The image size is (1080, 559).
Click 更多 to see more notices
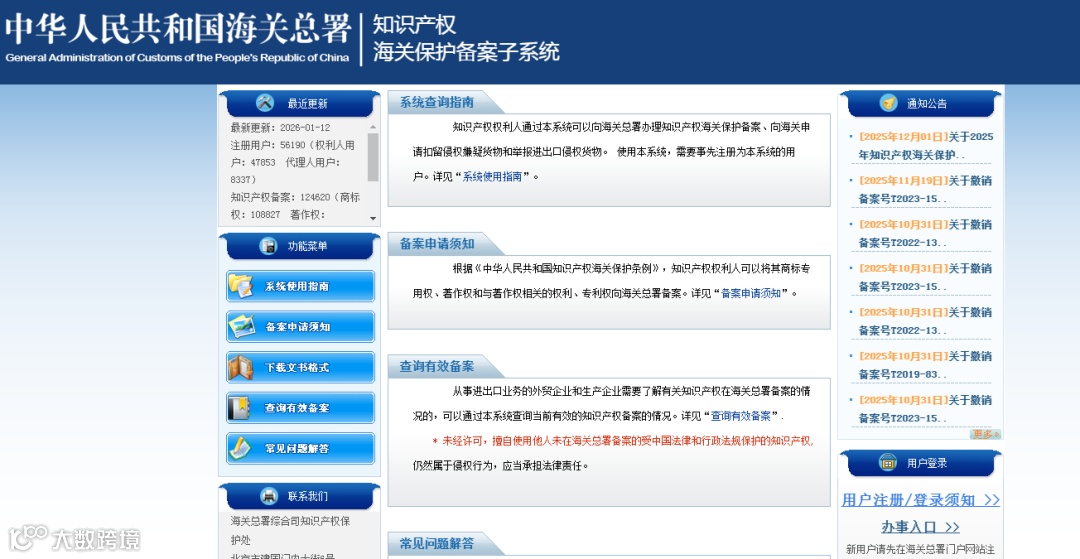985,434
